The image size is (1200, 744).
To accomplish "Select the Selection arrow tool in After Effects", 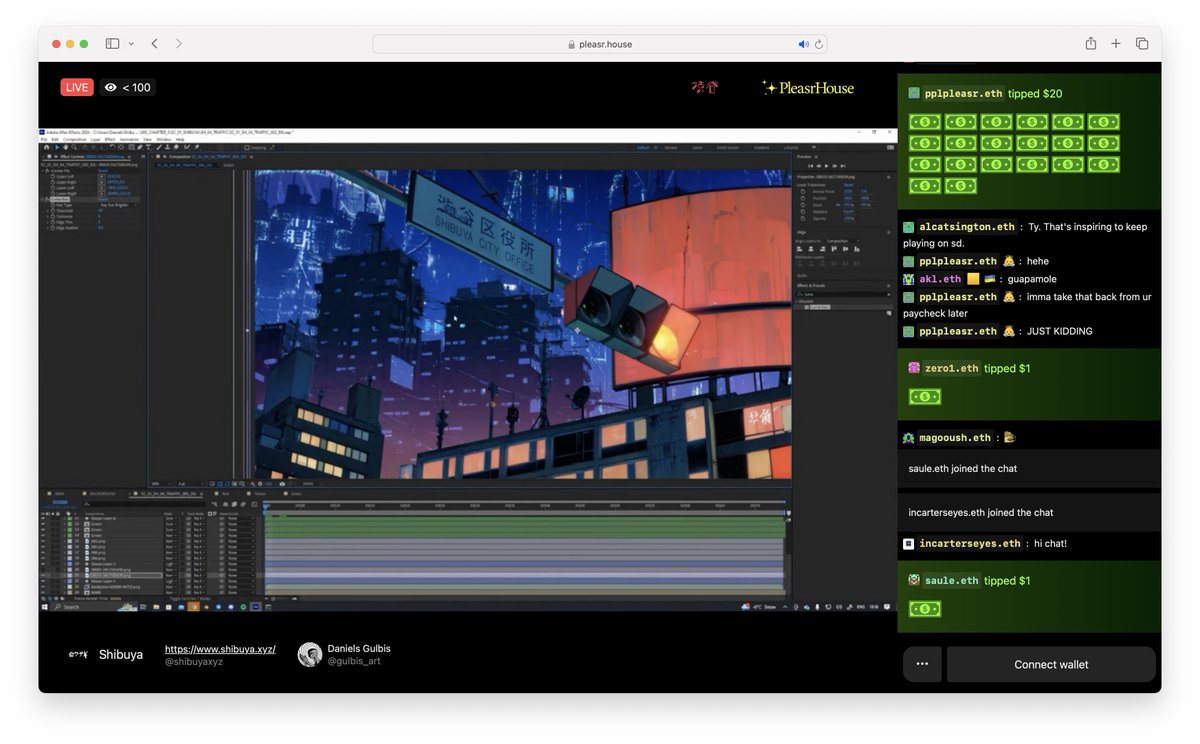I will [57, 147].
